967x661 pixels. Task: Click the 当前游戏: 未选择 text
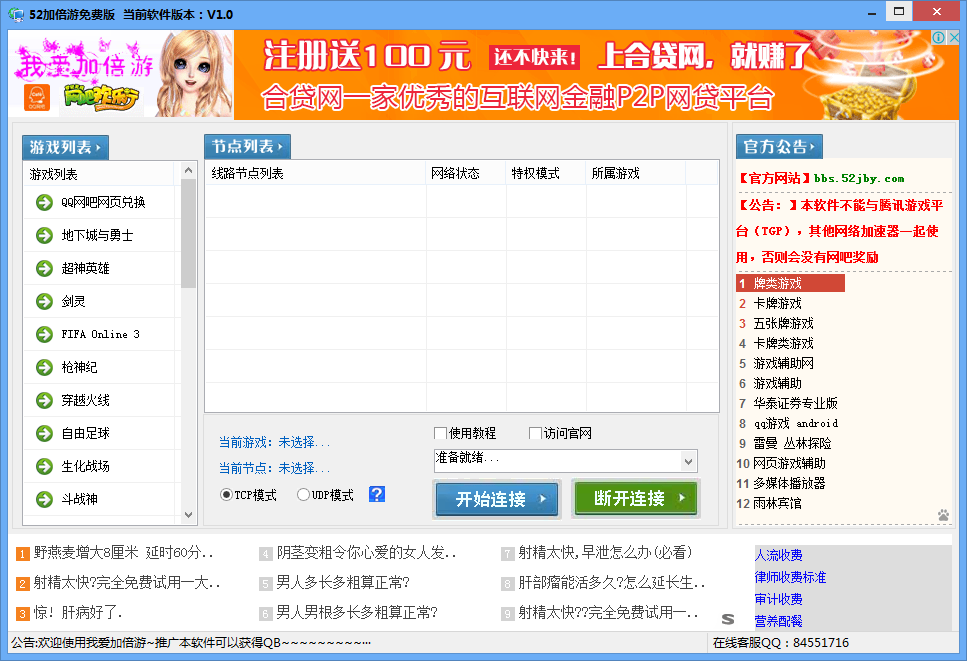point(274,442)
